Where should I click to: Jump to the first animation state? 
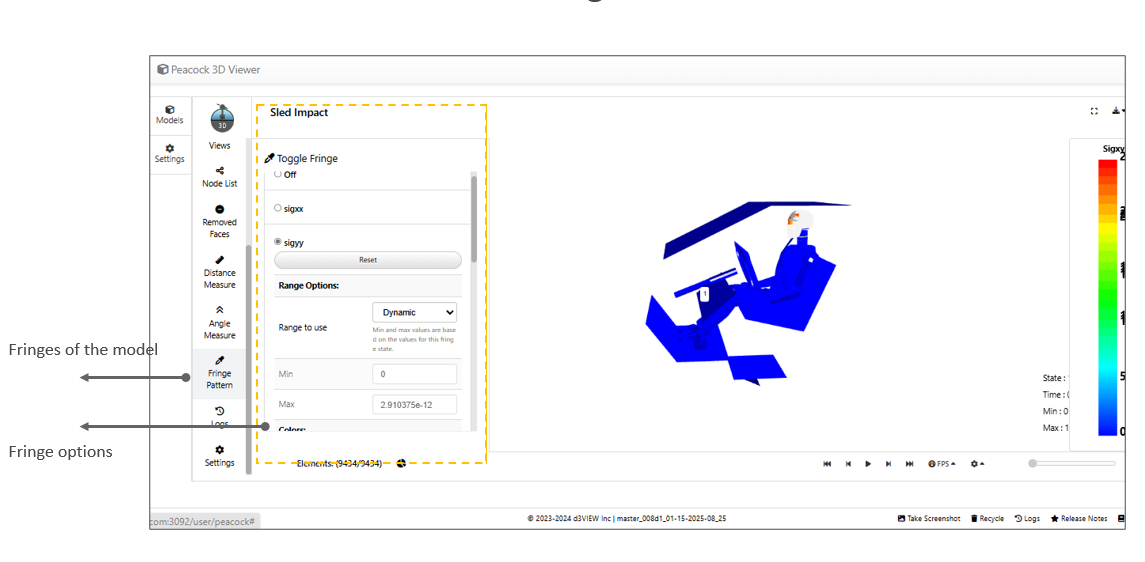point(827,463)
